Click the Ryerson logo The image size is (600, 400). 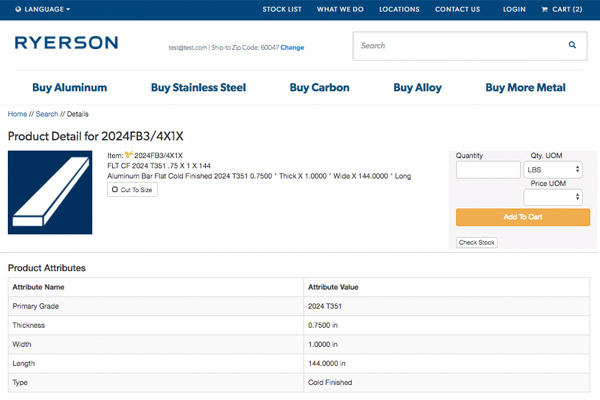(67, 42)
